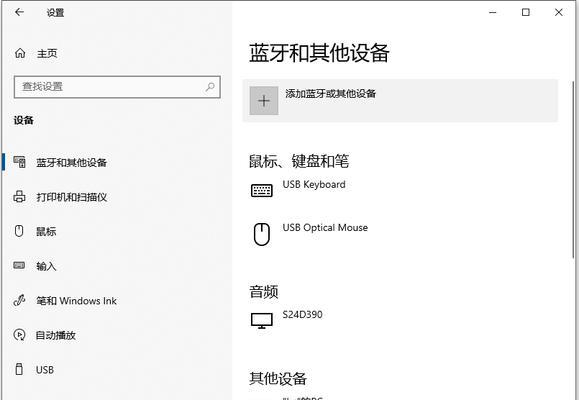Maximize the settings window
This screenshot has height=400, width=579.
pyautogui.click(x=525, y=12)
